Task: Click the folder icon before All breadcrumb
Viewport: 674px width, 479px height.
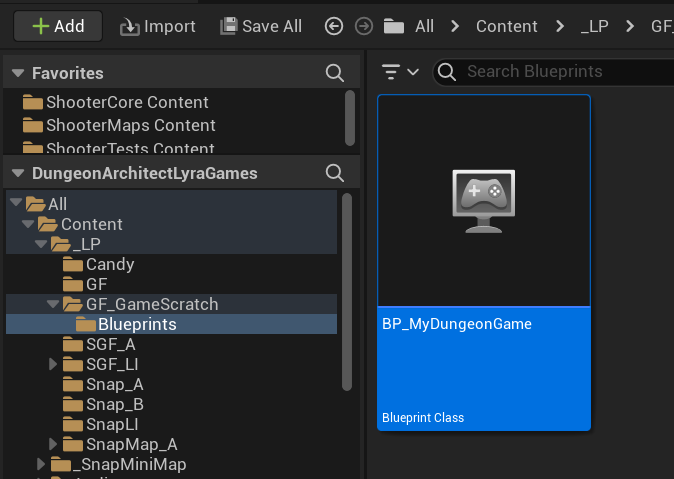Action: coord(394,26)
